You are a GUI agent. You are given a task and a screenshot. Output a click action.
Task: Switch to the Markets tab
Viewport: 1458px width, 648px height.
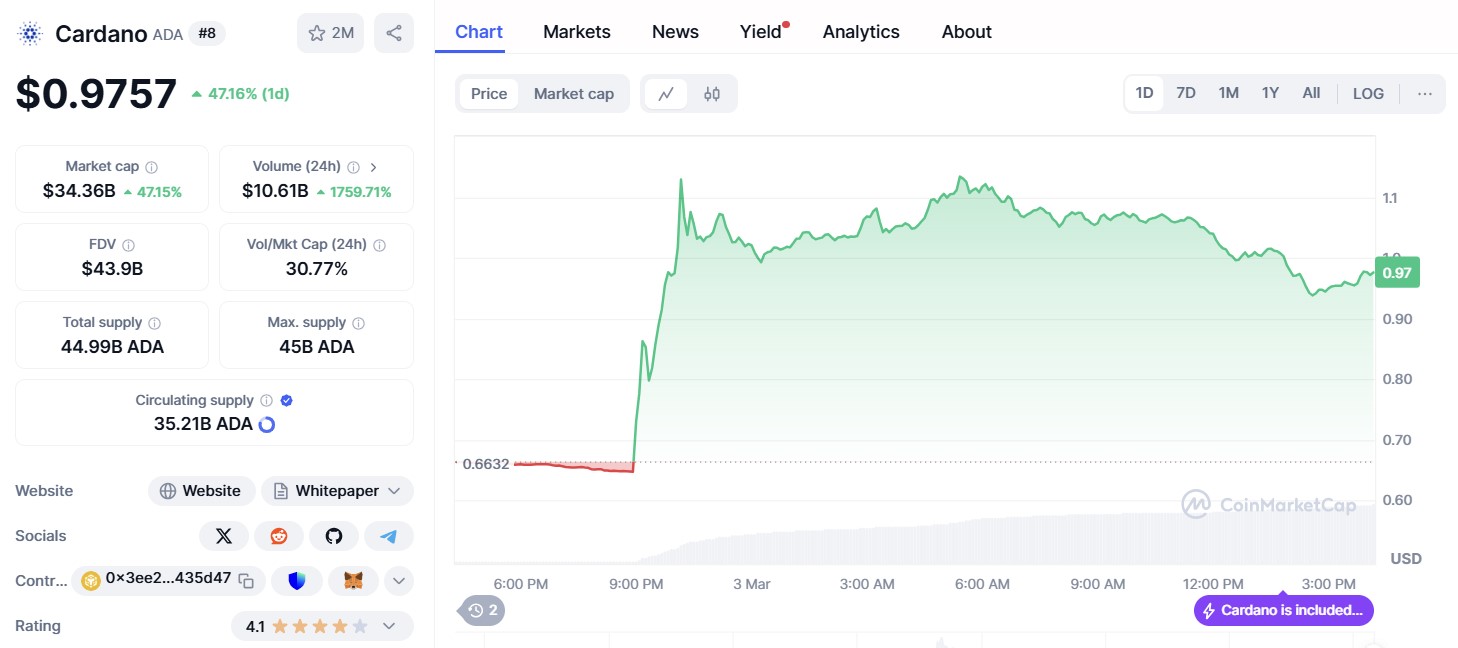[576, 31]
